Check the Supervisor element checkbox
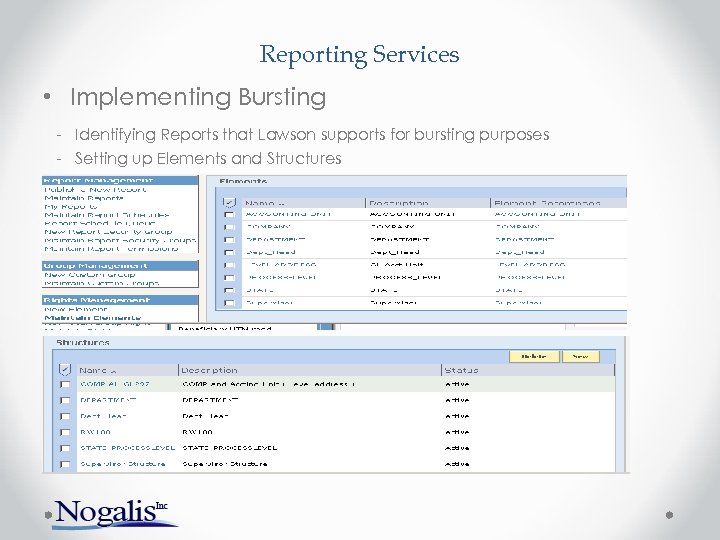The image size is (720, 540). 229,303
